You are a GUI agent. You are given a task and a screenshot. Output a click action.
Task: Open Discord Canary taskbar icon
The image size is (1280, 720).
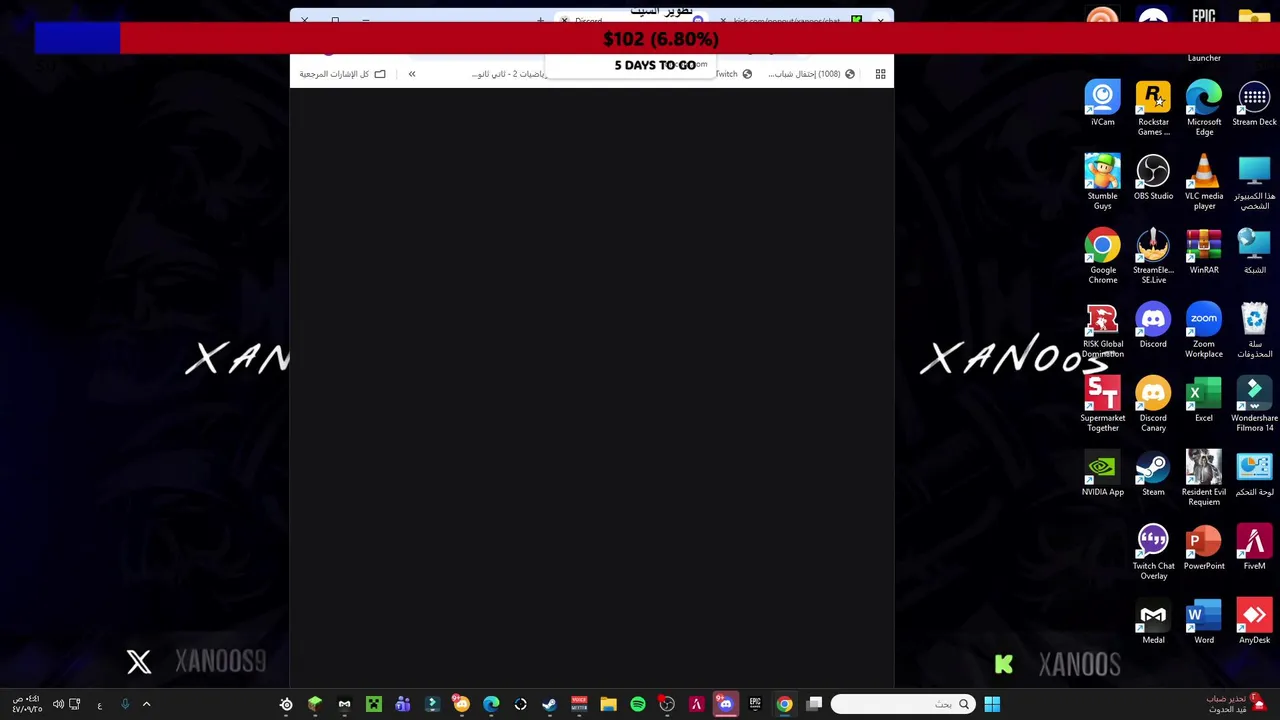[x=461, y=704]
